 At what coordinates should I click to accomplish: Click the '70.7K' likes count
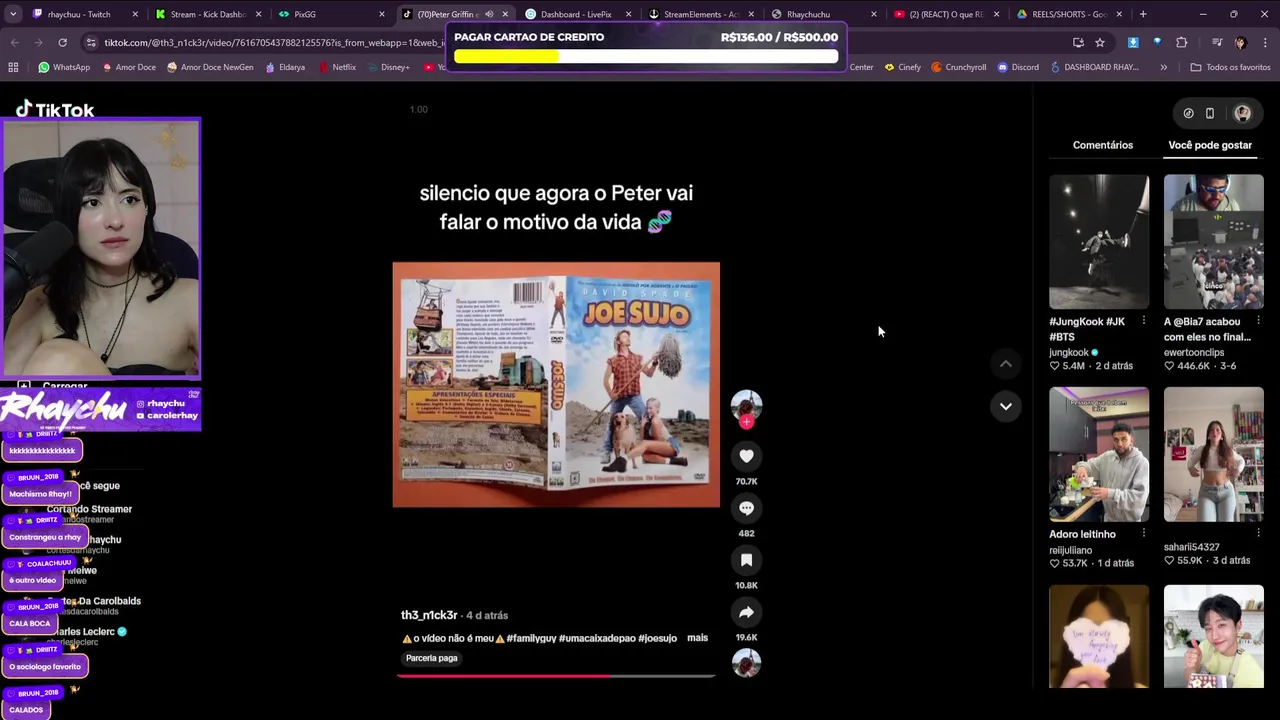tap(746, 481)
